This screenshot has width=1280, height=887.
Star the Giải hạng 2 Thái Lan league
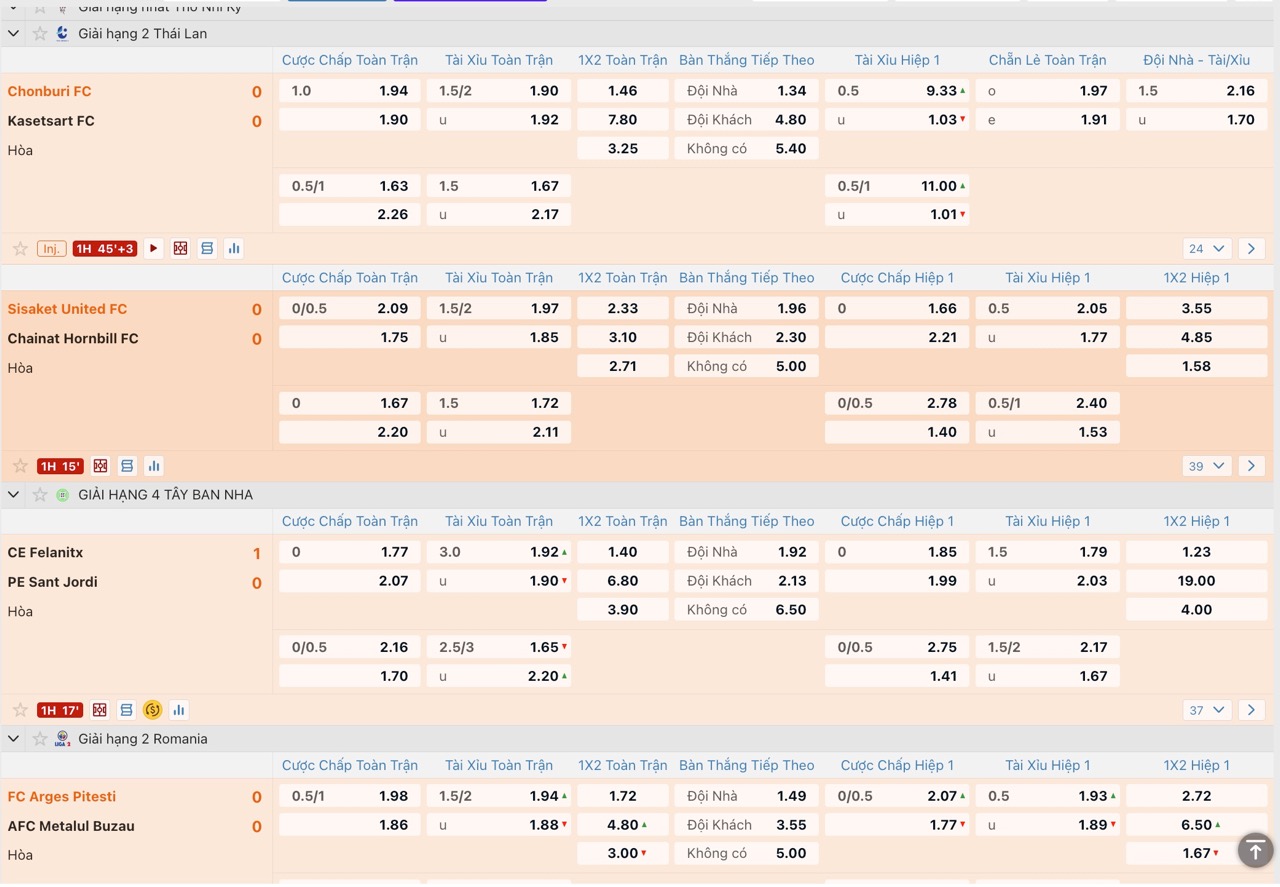pyautogui.click(x=40, y=33)
